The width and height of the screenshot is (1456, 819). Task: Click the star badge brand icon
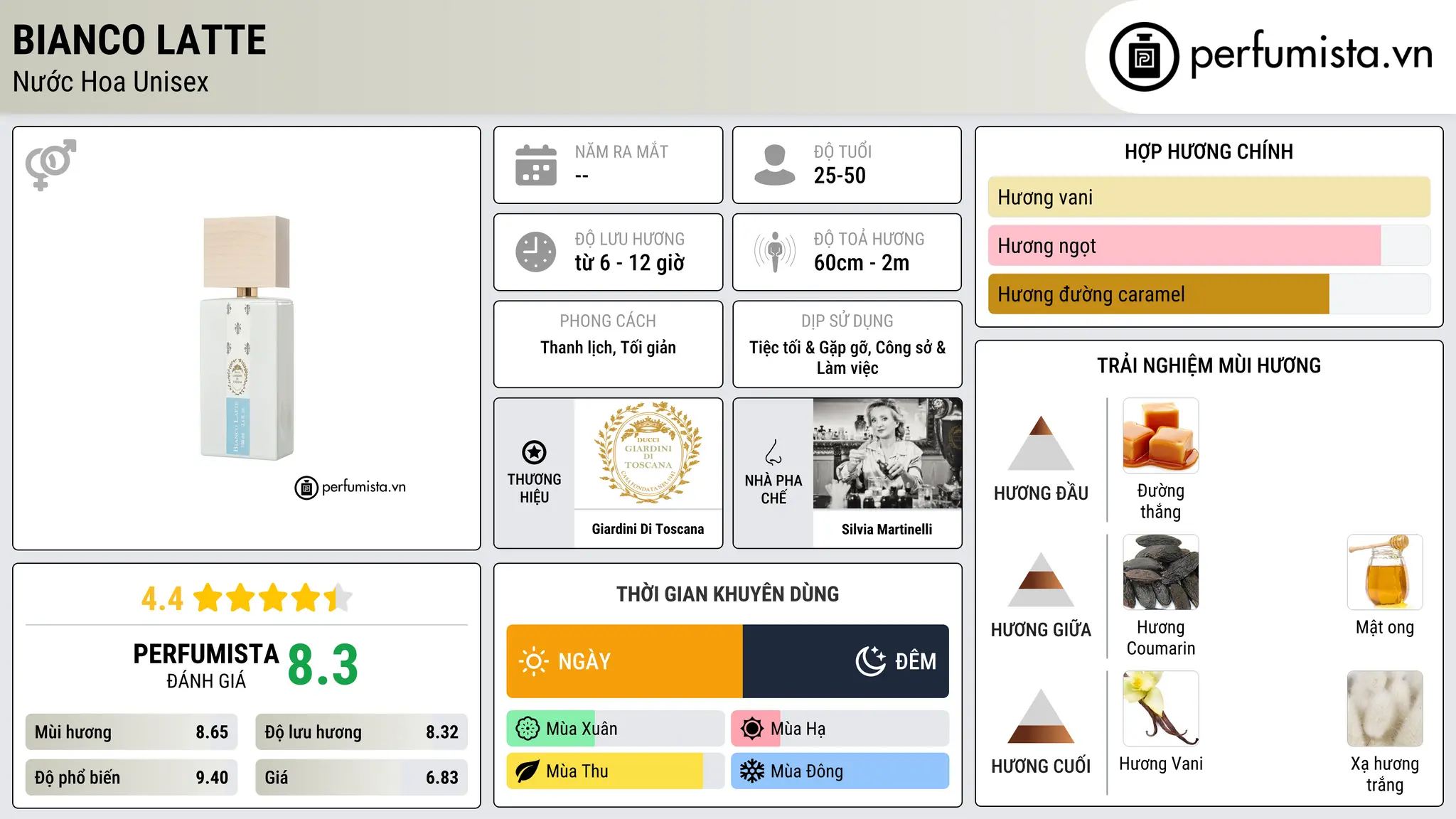click(x=534, y=452)
